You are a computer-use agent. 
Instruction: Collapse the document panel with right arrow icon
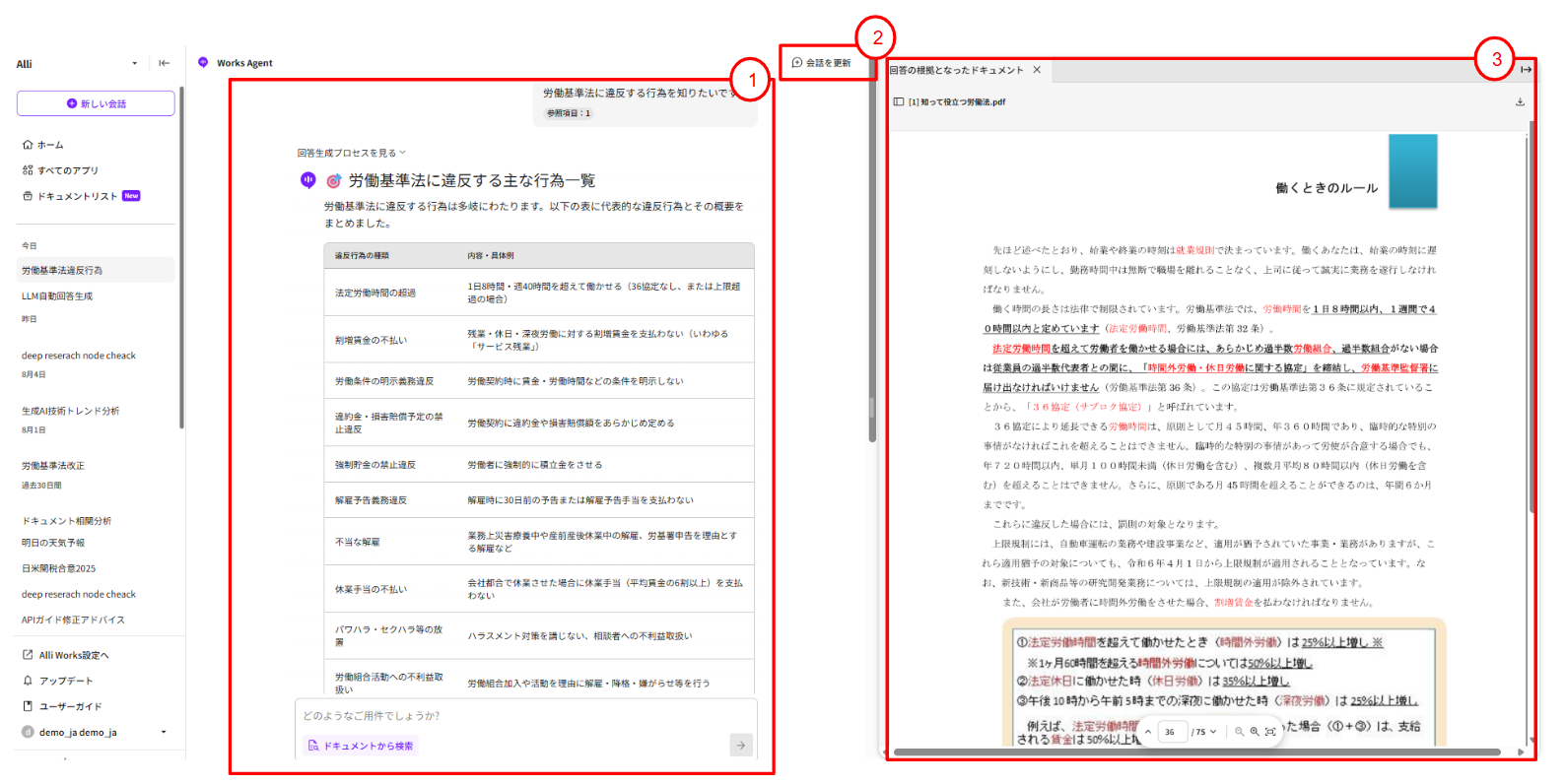pos(1526,70)
